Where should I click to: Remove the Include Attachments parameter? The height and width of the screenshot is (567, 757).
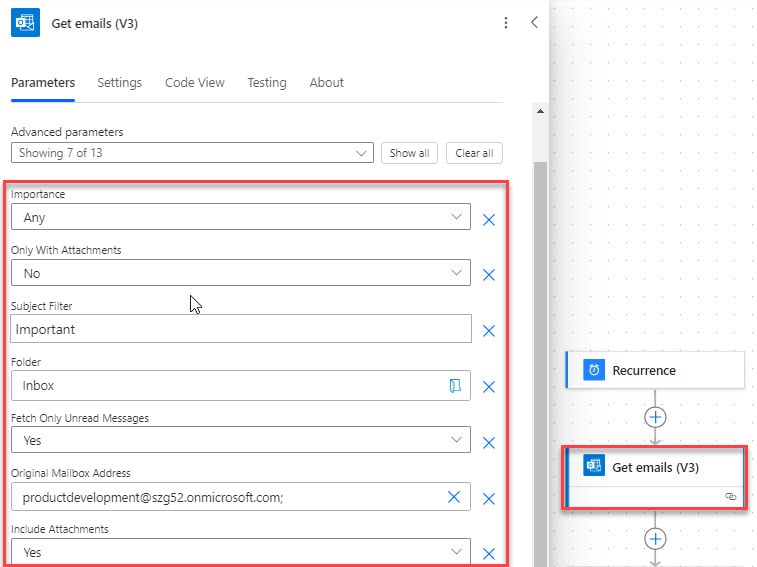click(x=489, y=554)
